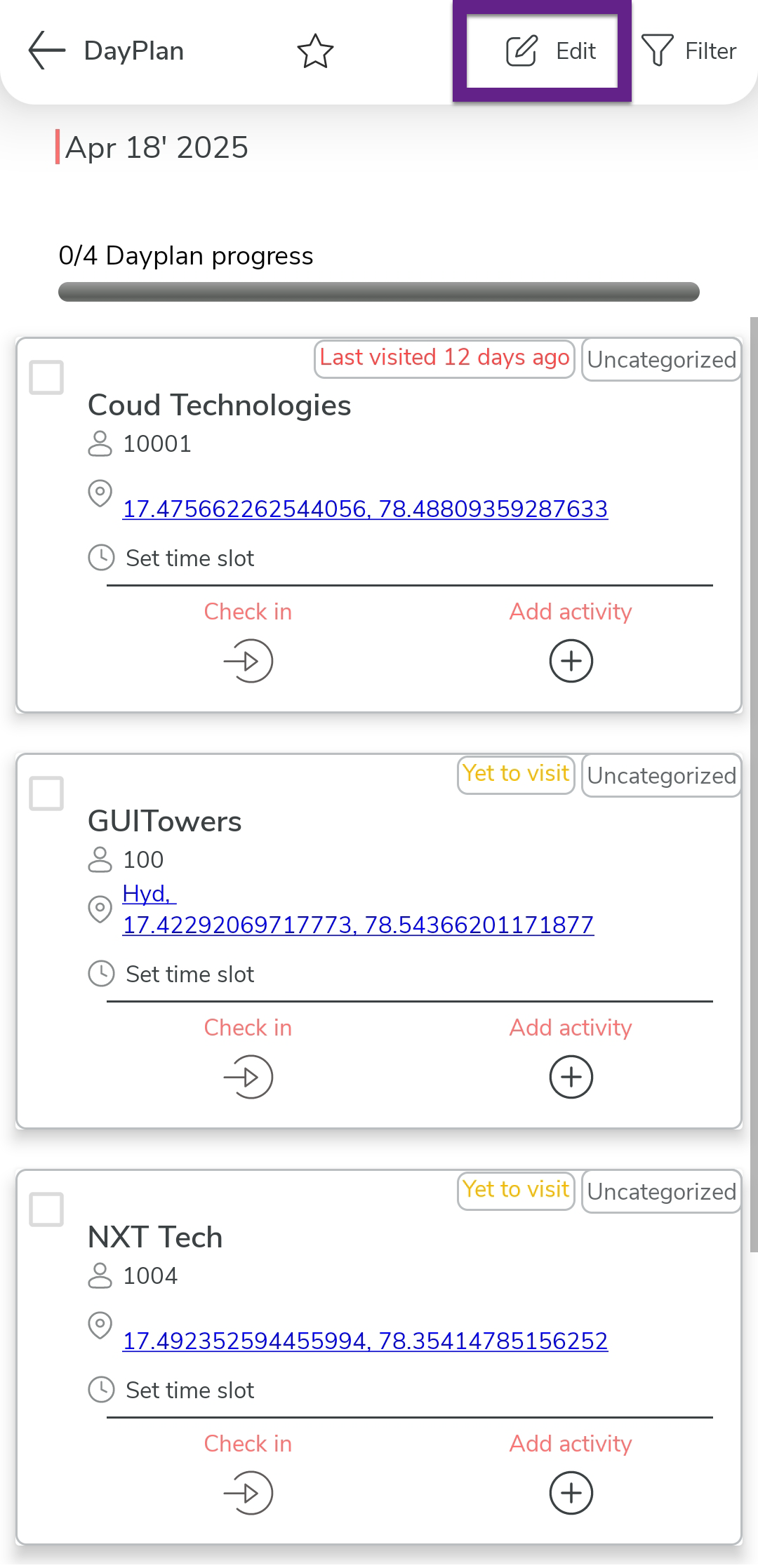The height and width of the screenshot is (1568, 758).
Task: Tap the back arrow icon
Action: (x=46, y=51)
